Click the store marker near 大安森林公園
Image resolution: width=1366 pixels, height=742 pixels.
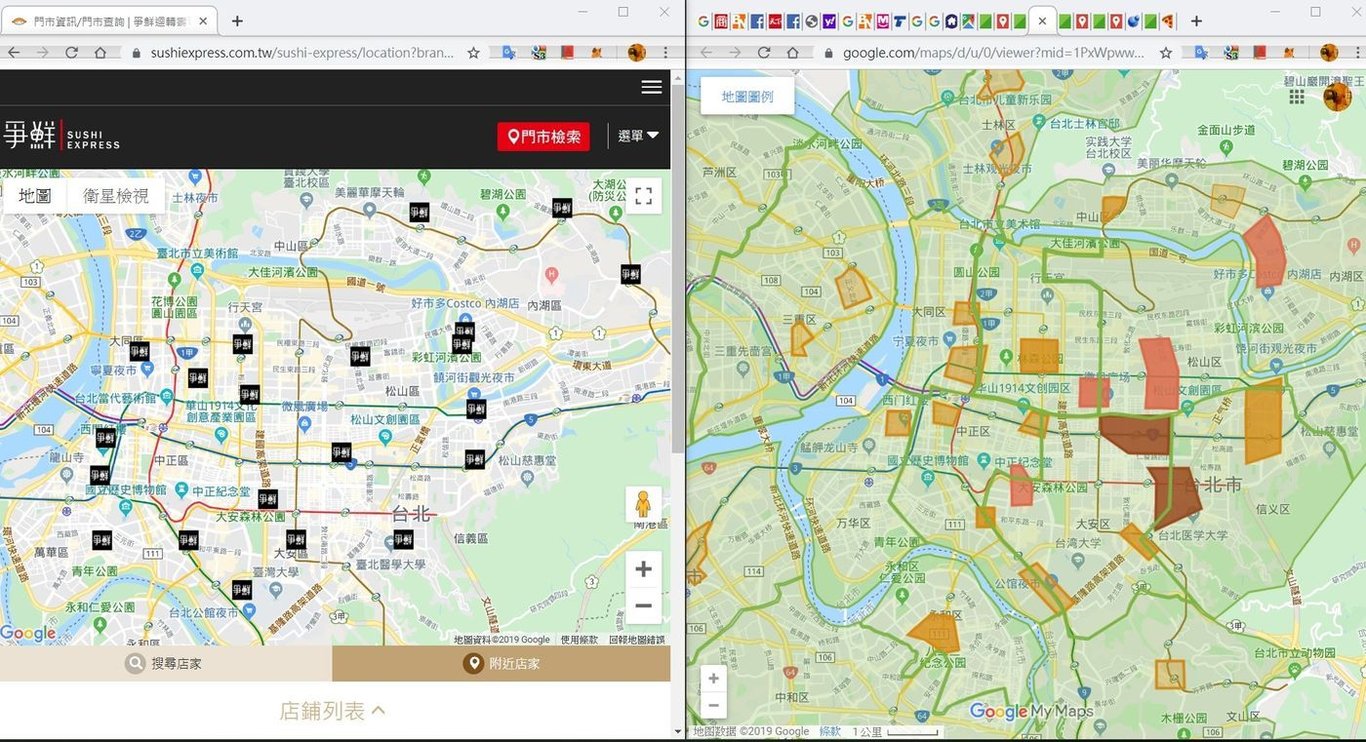coord(267,499)
